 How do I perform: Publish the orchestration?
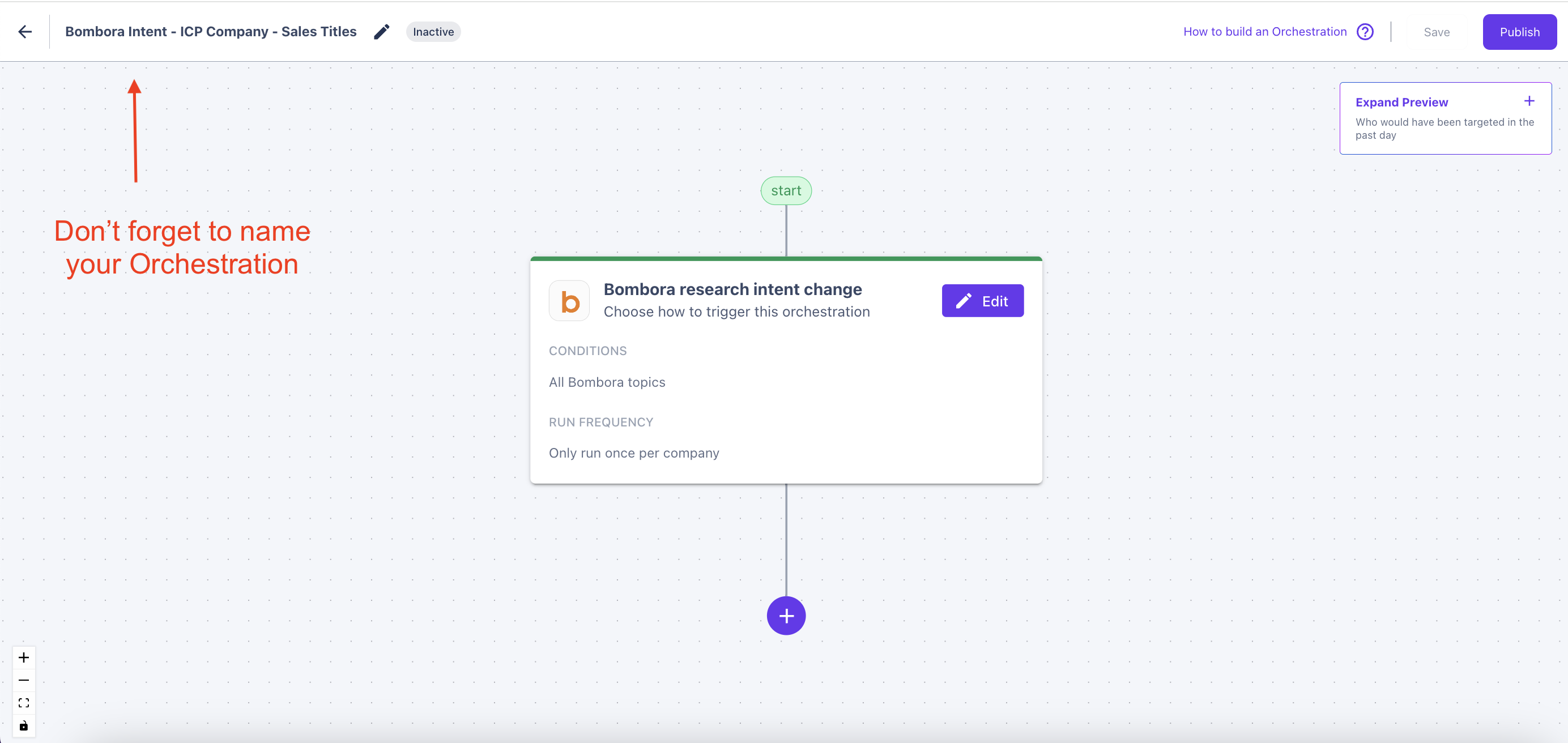[1519, 32]
